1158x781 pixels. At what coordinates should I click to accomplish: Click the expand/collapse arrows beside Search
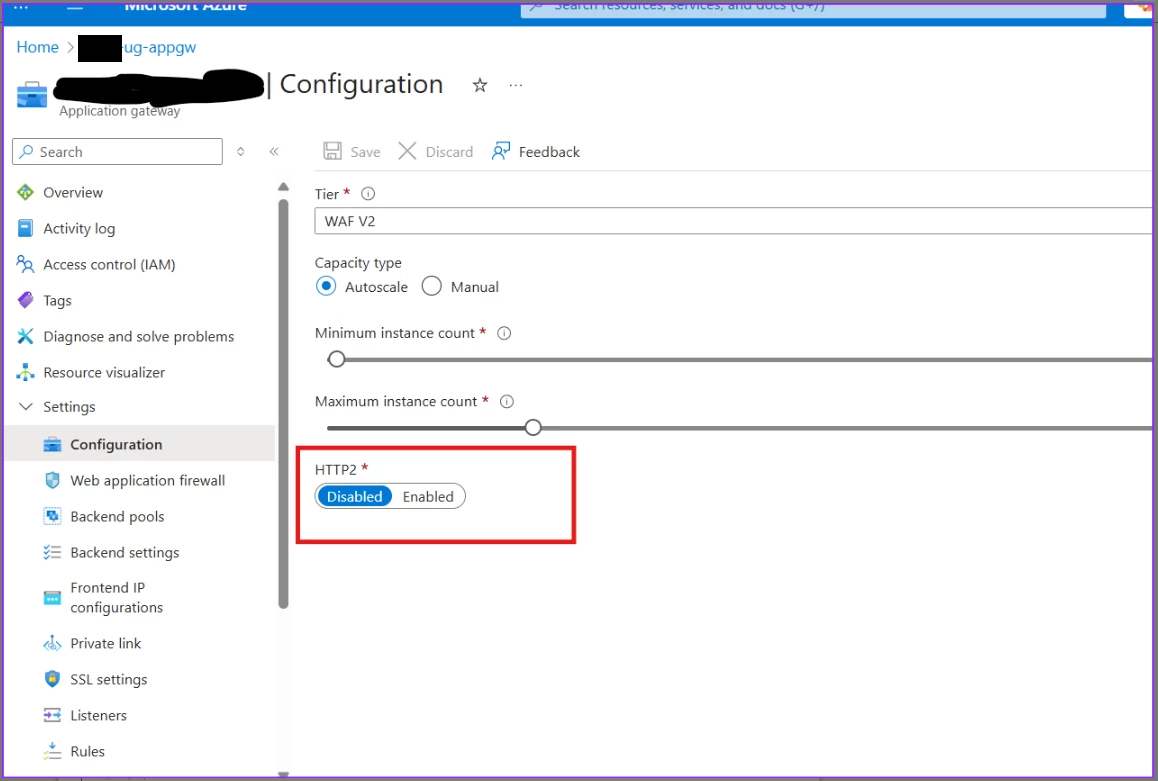pos(240,151)
